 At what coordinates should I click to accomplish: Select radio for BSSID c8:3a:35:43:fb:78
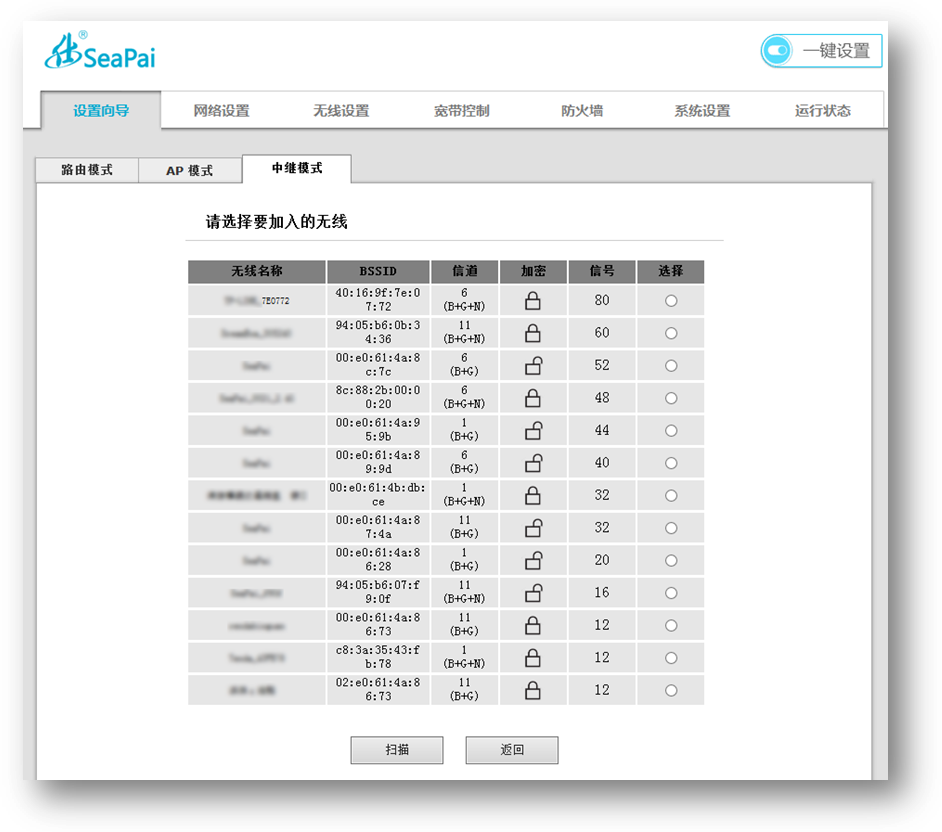click(x=671, y=657)
